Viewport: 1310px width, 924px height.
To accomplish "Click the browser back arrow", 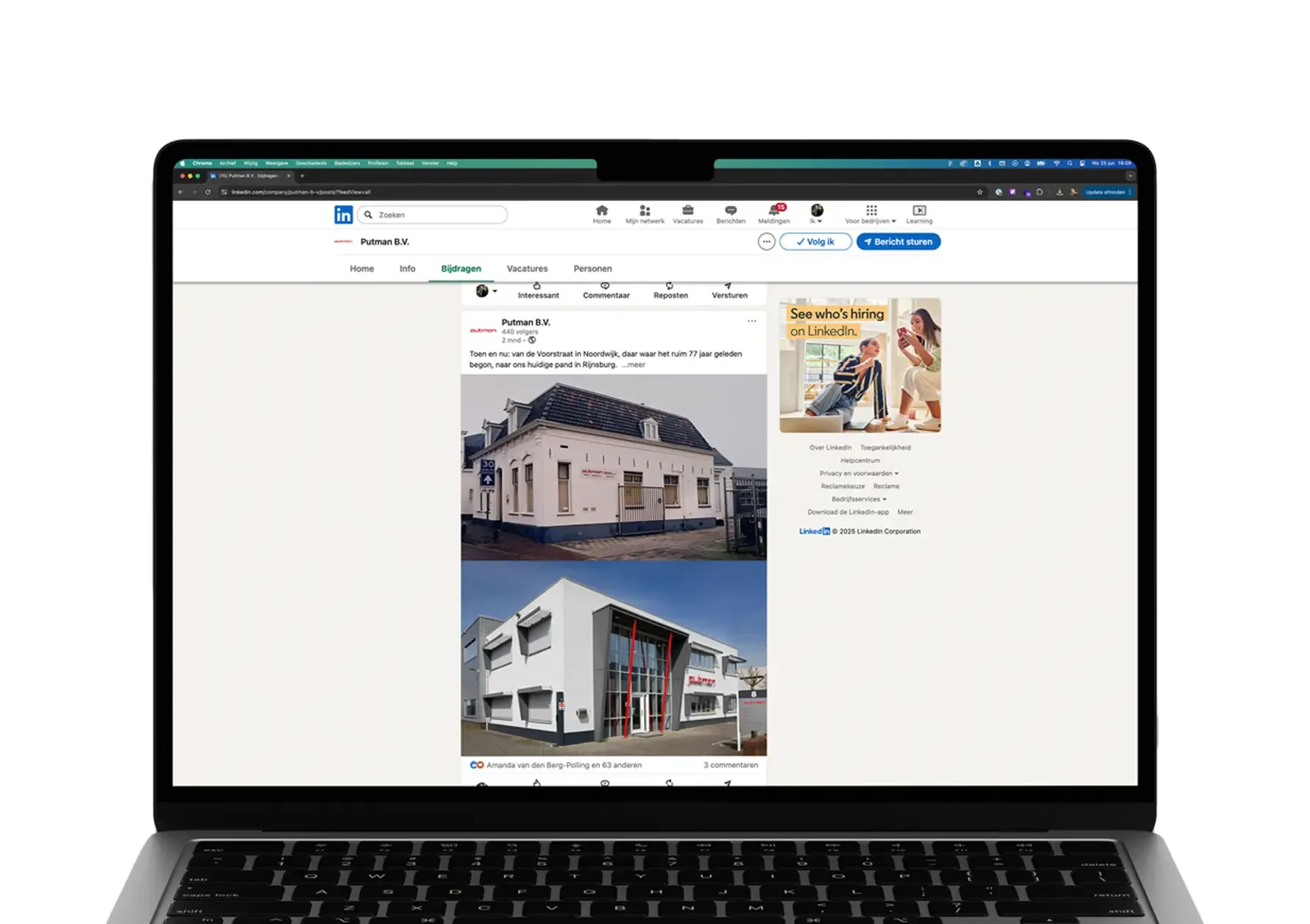I will [181, 192].
